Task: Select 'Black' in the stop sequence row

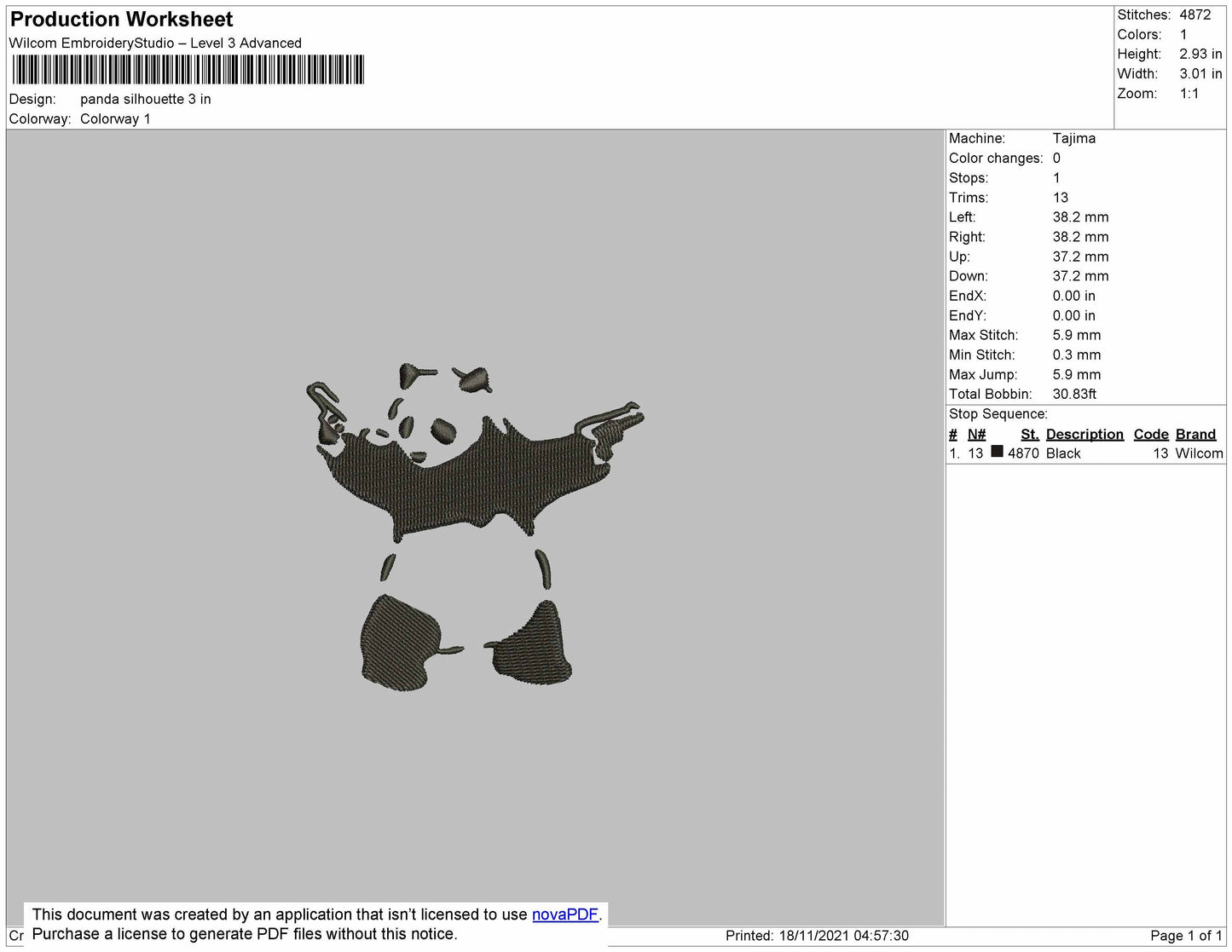Action: point(1063,453)
